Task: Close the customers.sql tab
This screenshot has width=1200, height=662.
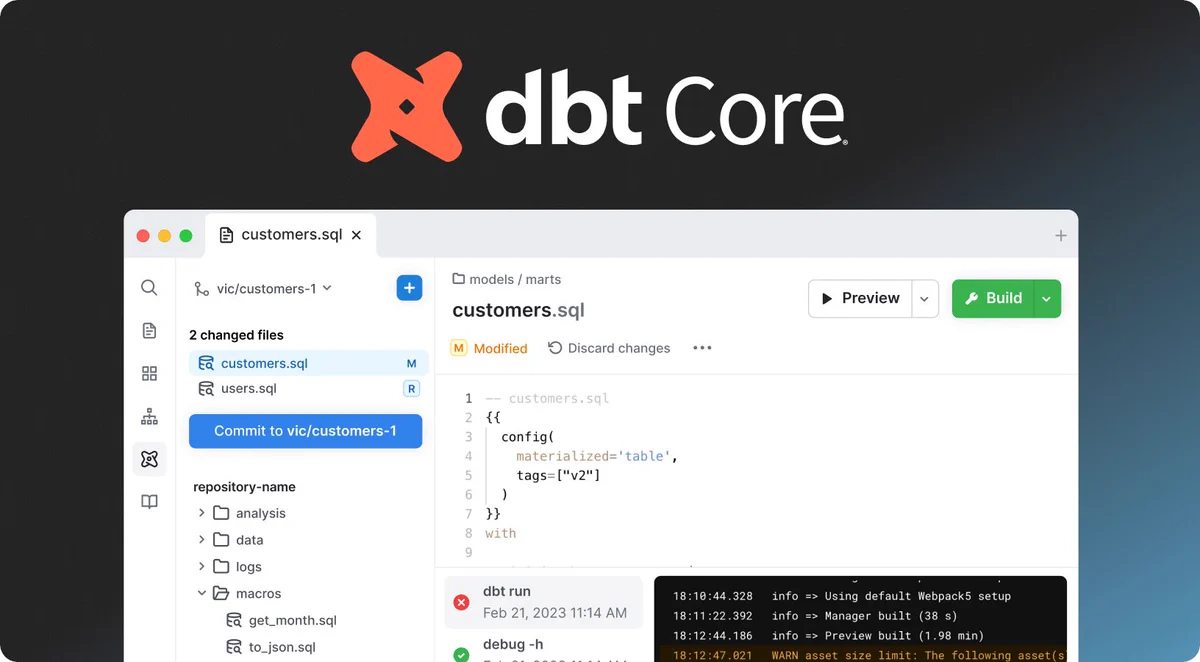Action: tap(357, 236)
